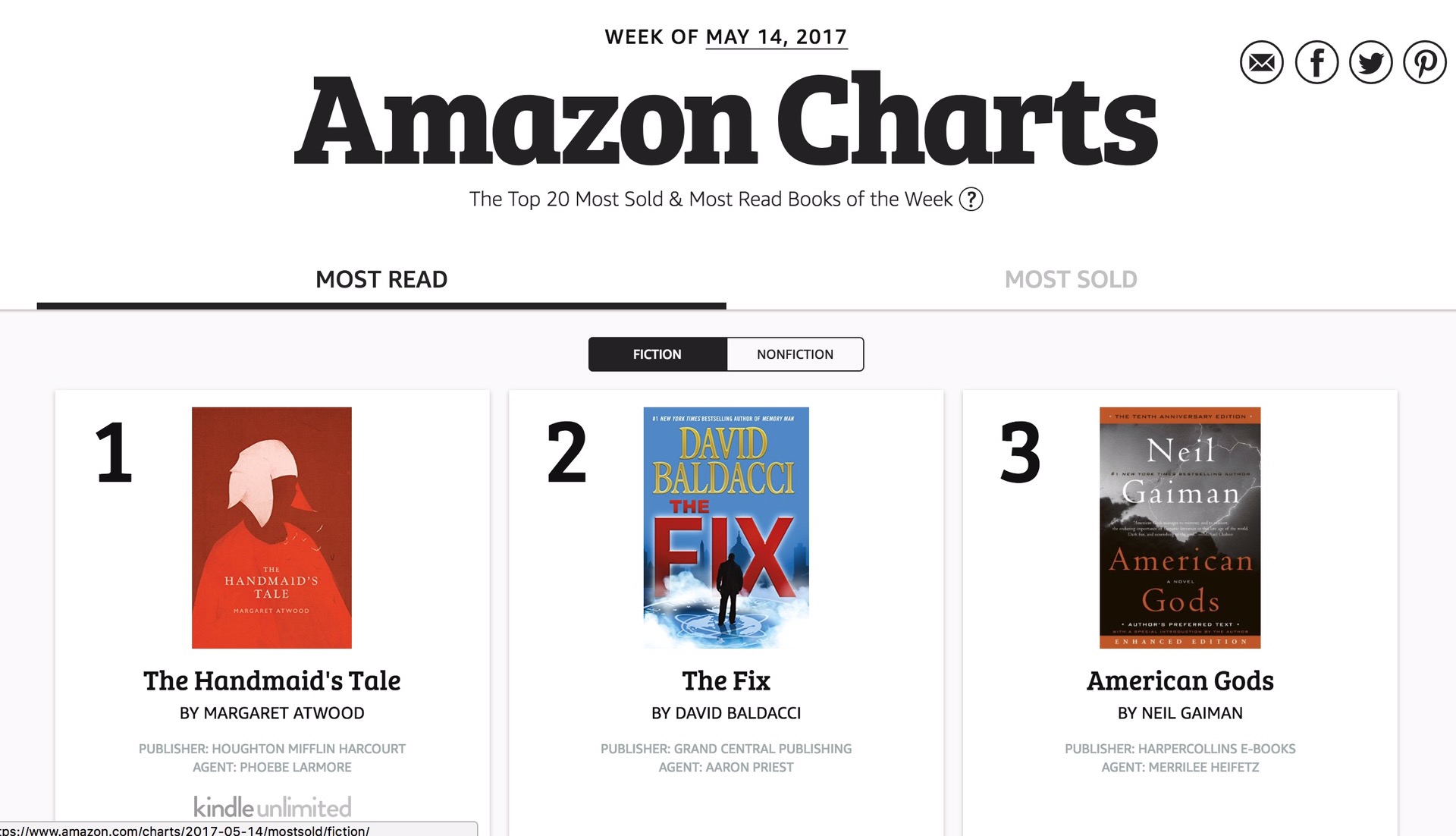Open The Handmaid's Tale cover image
Image resolution: width=1456 pixels, height=836 pixels.
point(271,527)
